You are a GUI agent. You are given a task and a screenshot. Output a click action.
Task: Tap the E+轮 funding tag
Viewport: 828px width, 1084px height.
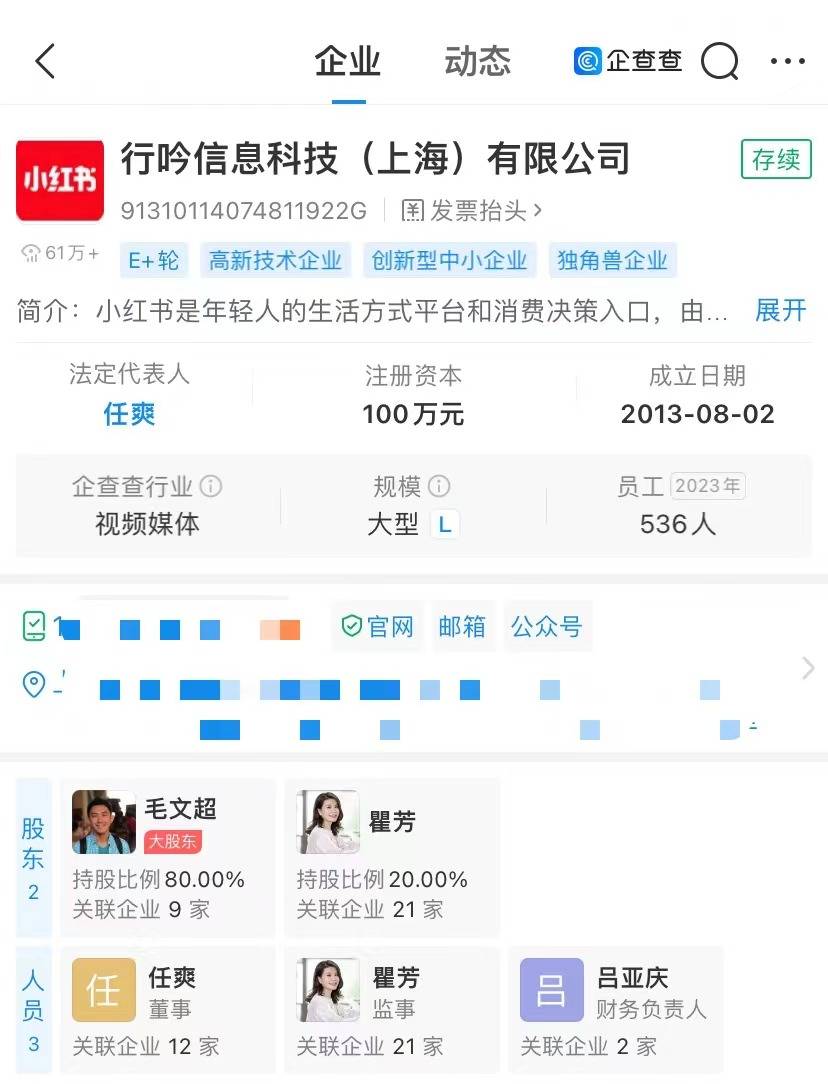[x=153, y=260]
